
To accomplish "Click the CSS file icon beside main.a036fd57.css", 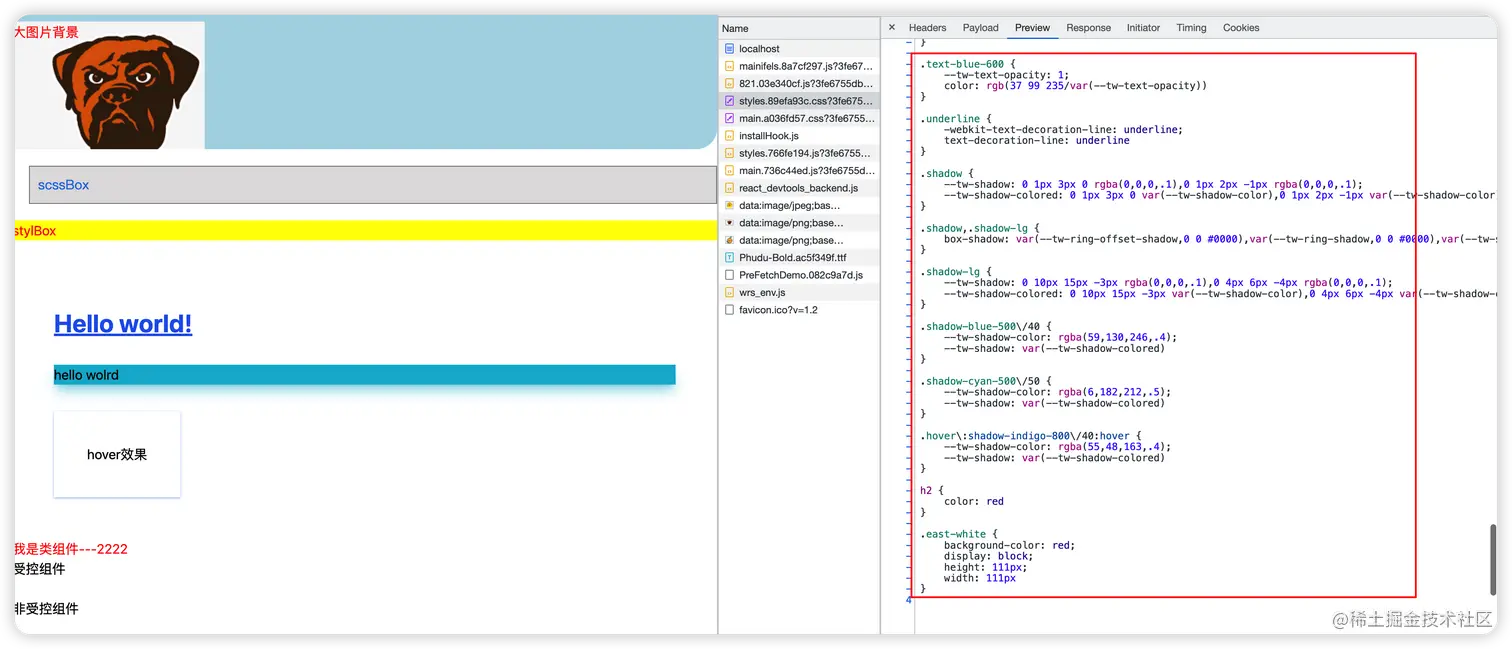I will 729,118.
